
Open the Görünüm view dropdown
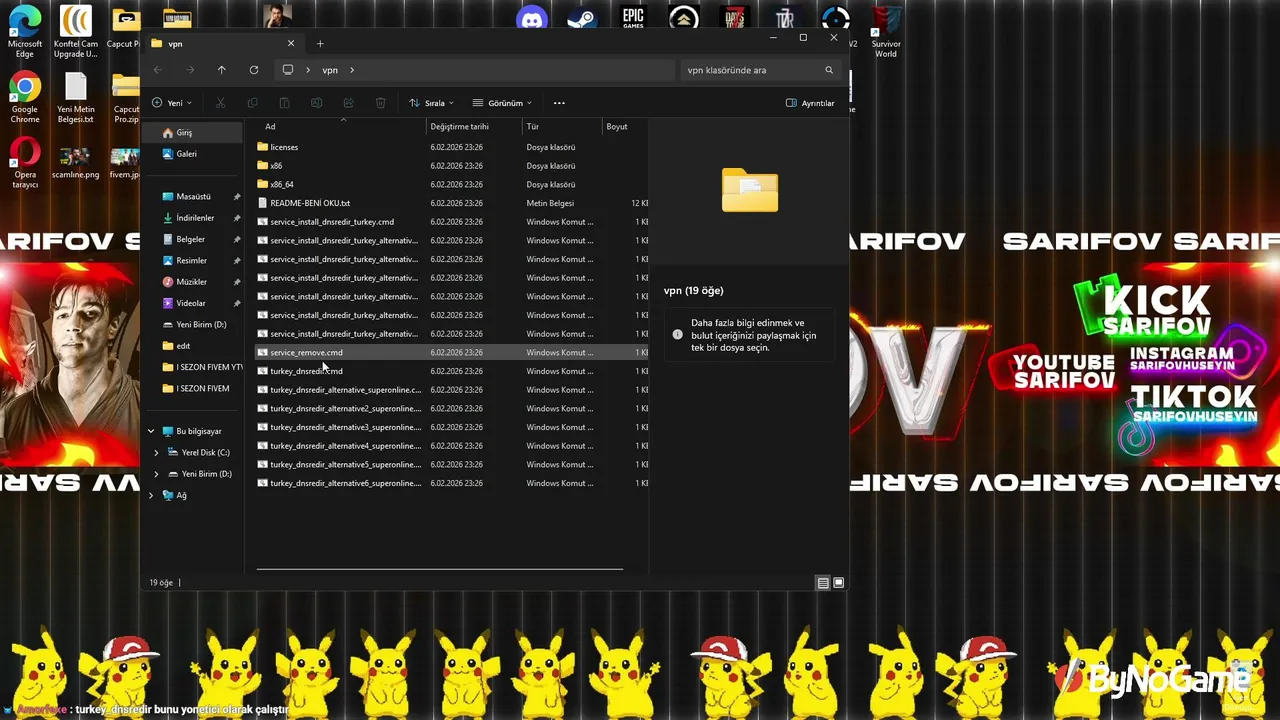click(x=503, y=103)
